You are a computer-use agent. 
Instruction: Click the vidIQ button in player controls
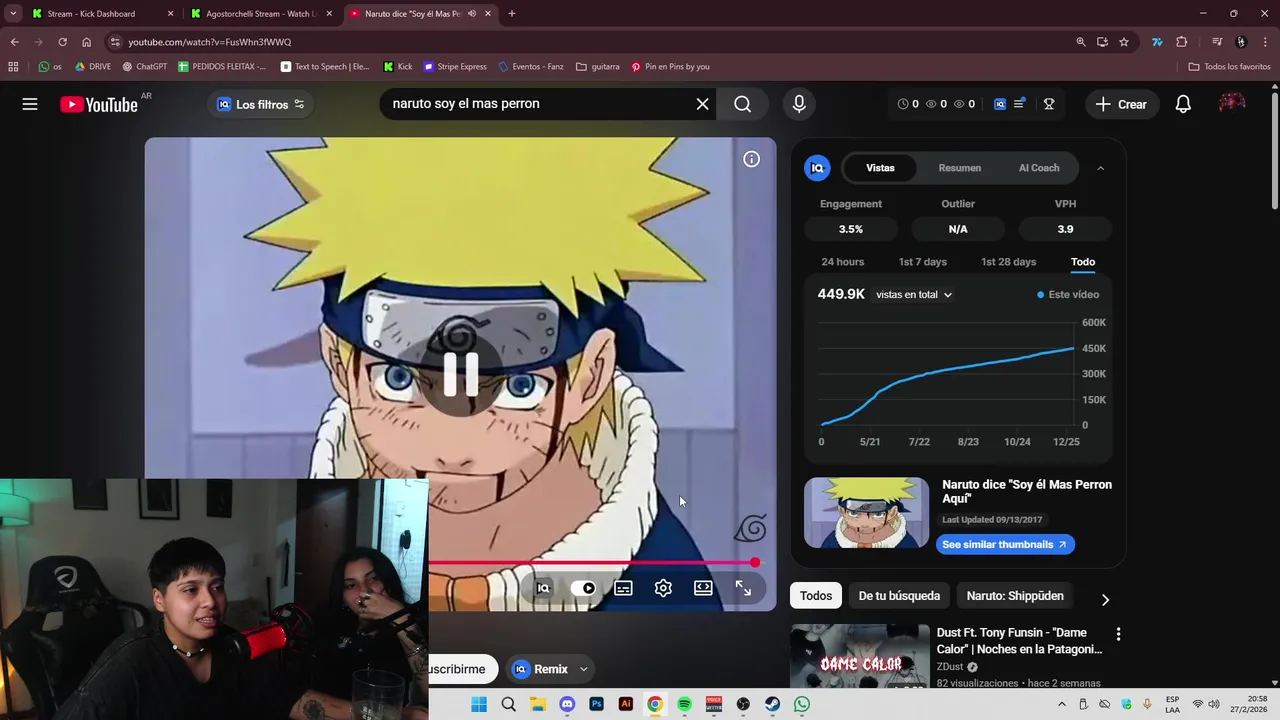click(543, 588)
